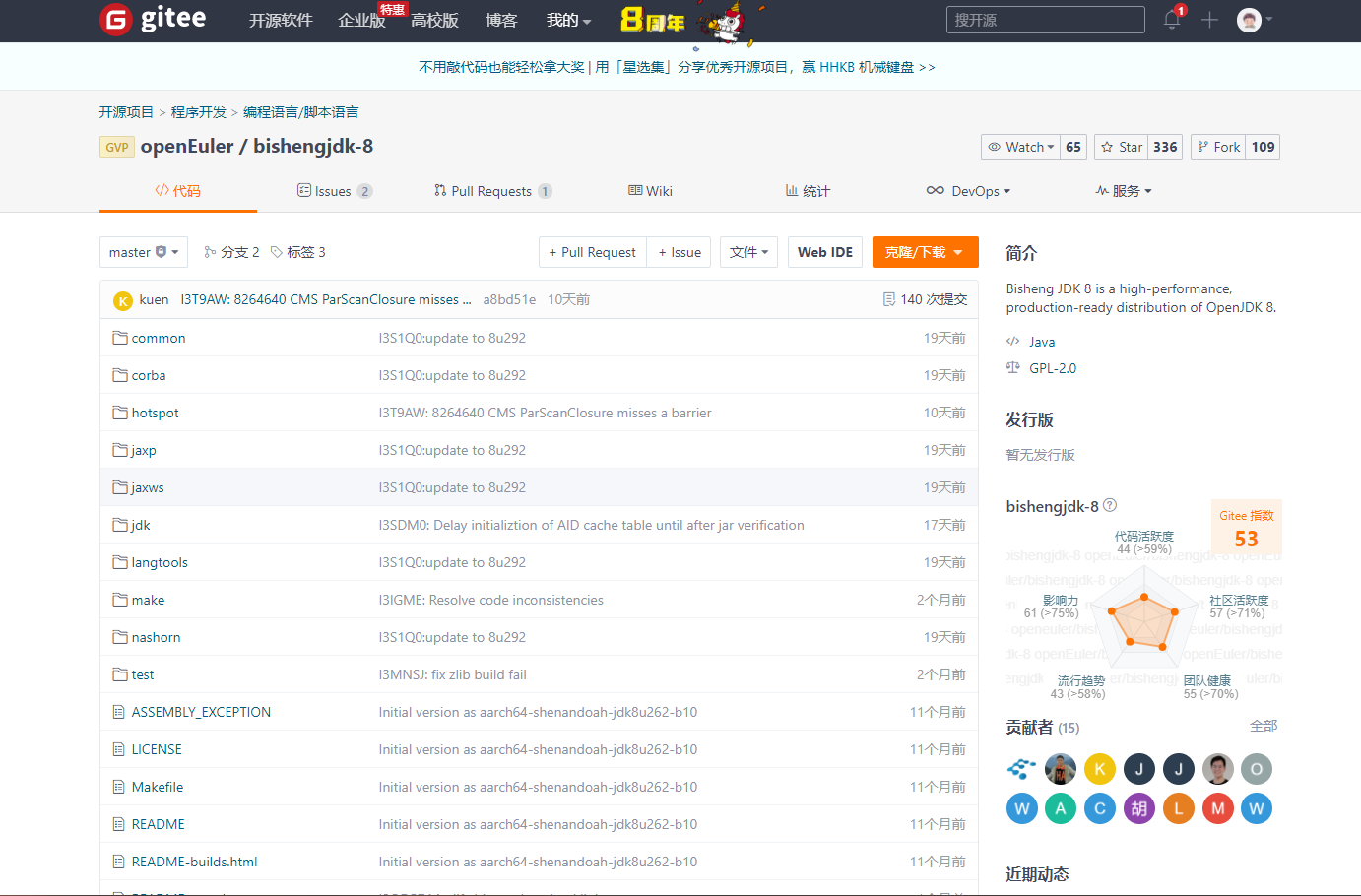Open the Wiki tab

click(651, 191)
